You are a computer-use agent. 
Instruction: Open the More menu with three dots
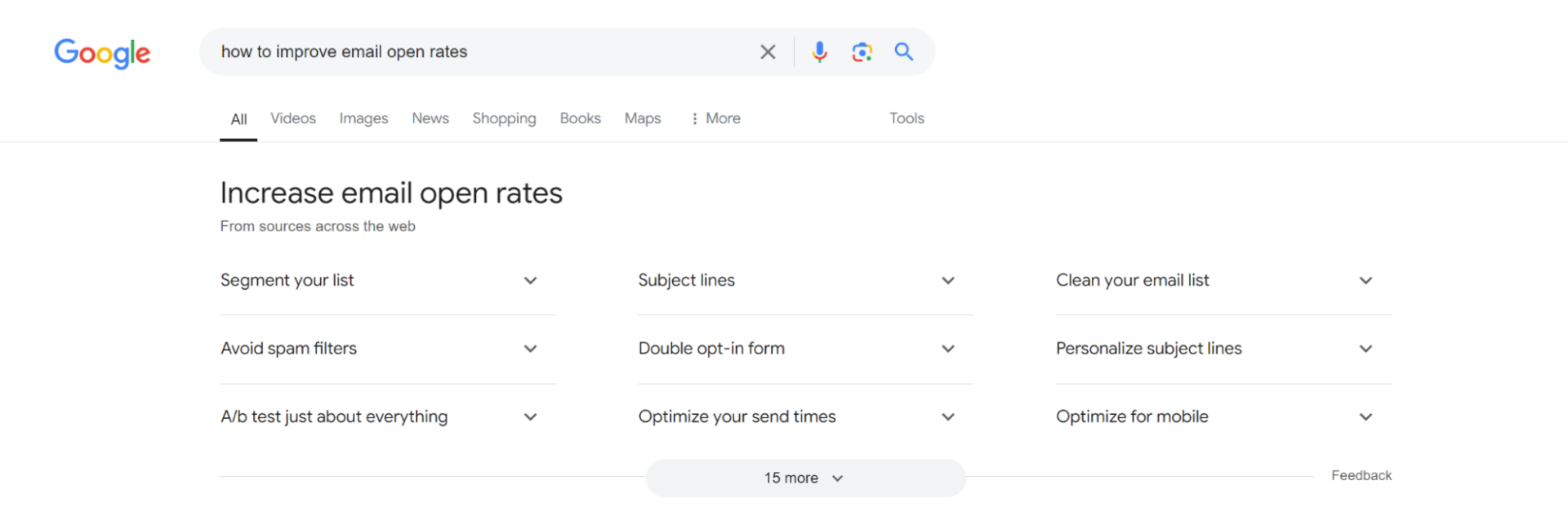pos(715,118)
